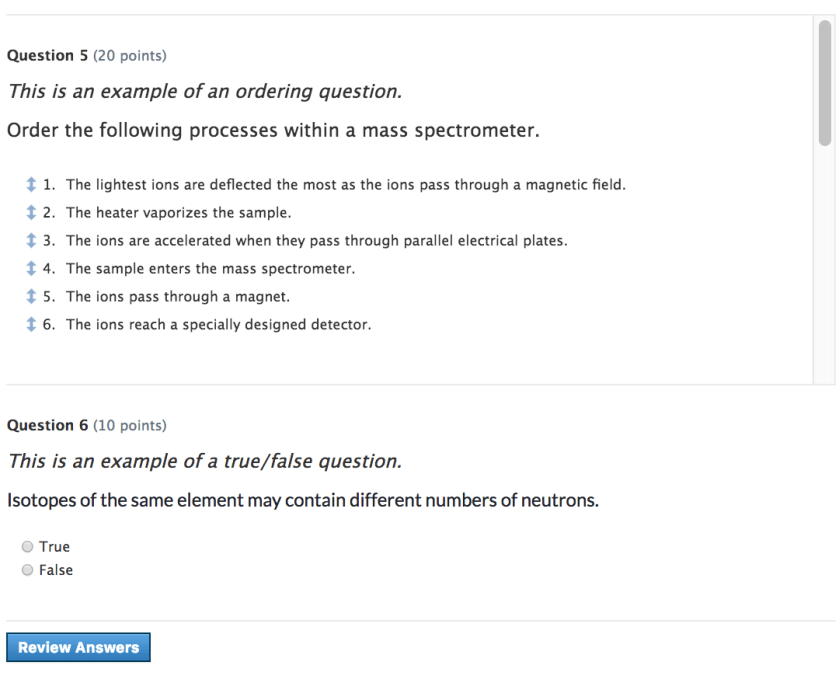
Task: Click the reorder arrows beside item 5
Action: [31, 296]
